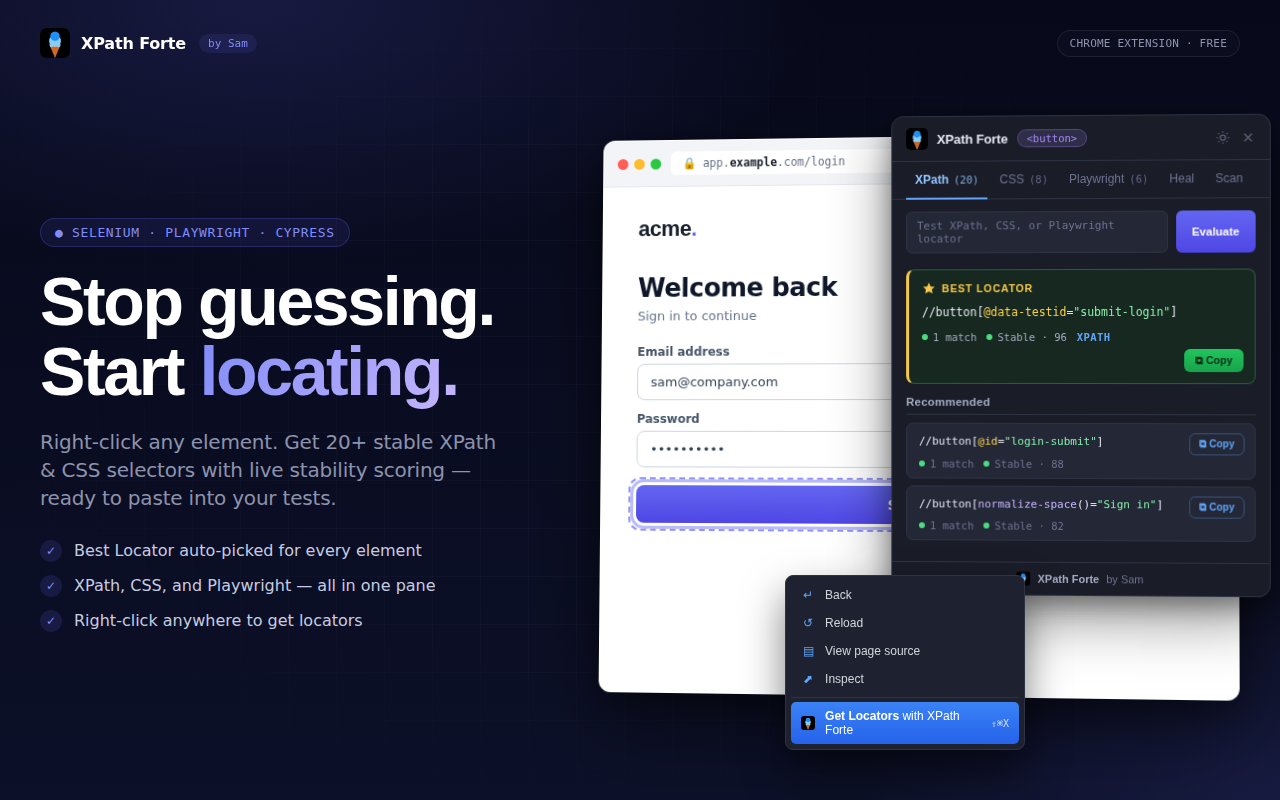This screenshot has width=1280, height=800.
Task: Click checkmark beside Right-click anywhere feature
Action: (51, 621)
